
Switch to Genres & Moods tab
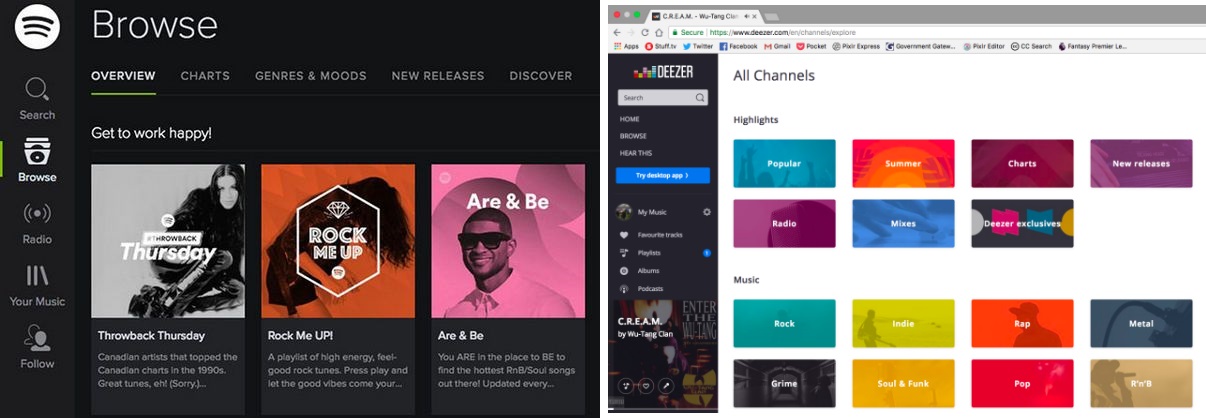(310, 76)
